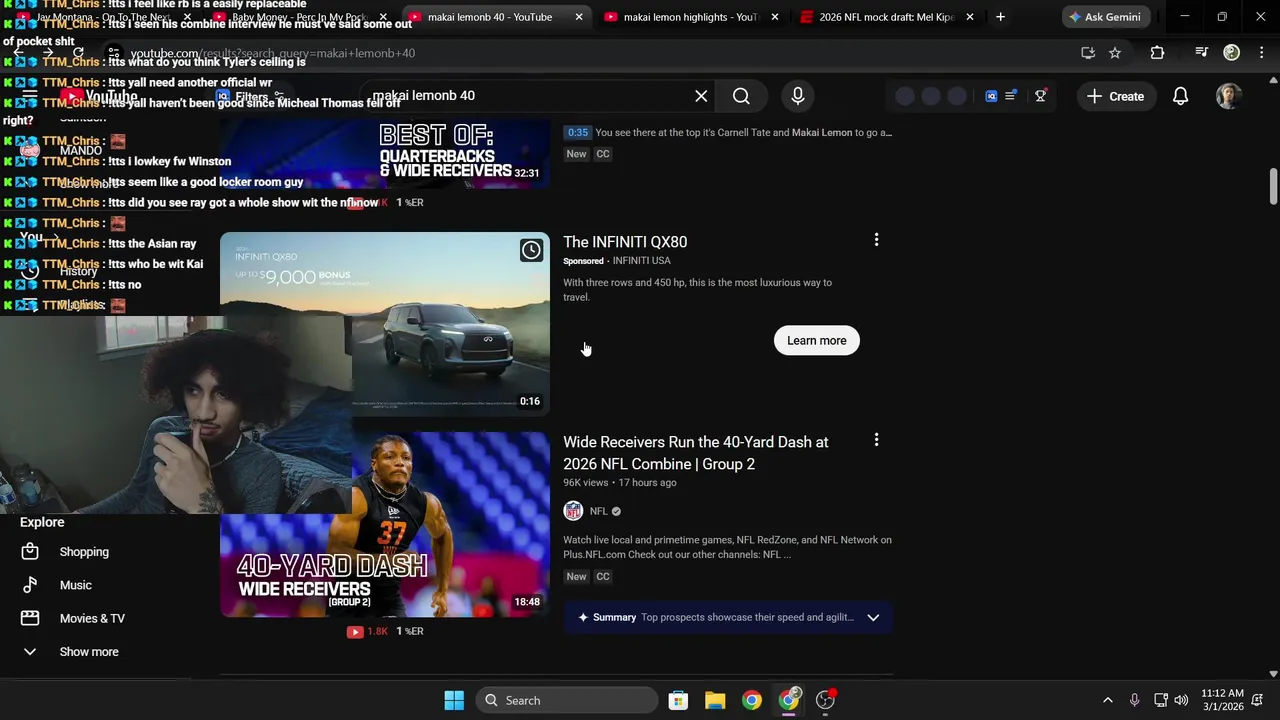
Task: Open Shopping in the Explore sidebar
Action: pos(84,552)
